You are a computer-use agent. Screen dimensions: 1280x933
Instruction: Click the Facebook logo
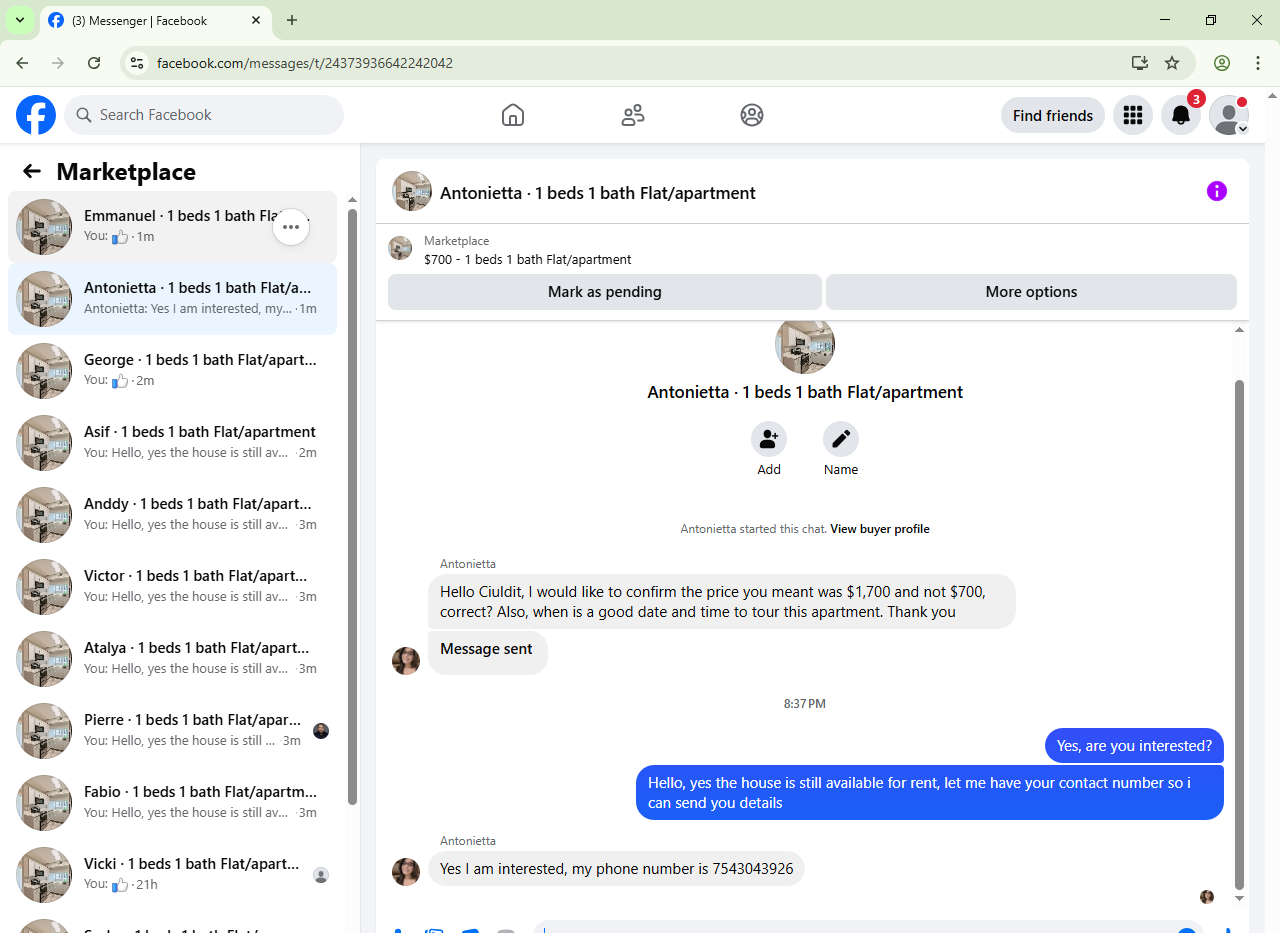tap(36, 115)
